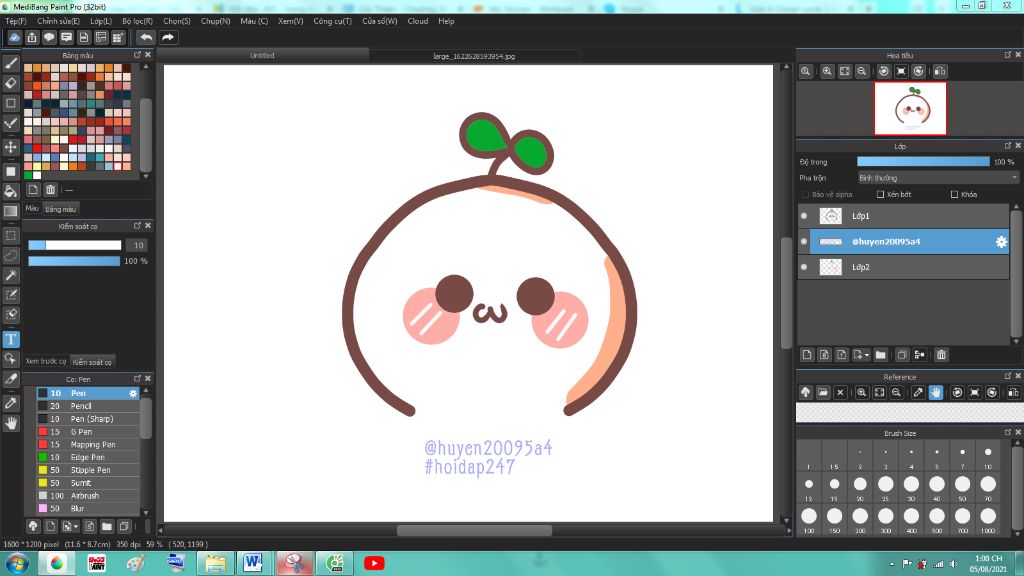This screenshot has width=1024, height=576.
Task: Zoom out using the Hoa tiêu navigator panel
Action: [862, 71]
